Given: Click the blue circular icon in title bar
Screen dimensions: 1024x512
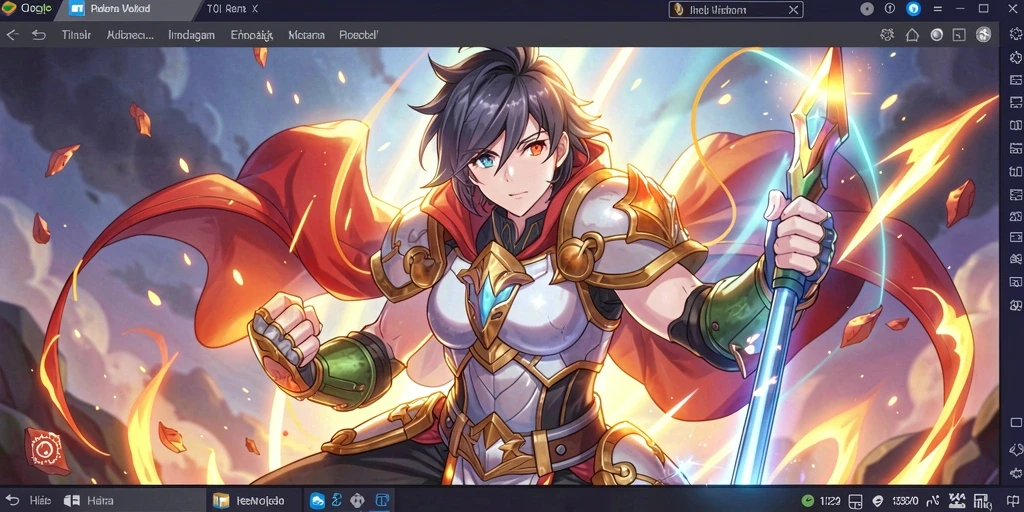Looking at the screenshot, I should coord(913,9).
